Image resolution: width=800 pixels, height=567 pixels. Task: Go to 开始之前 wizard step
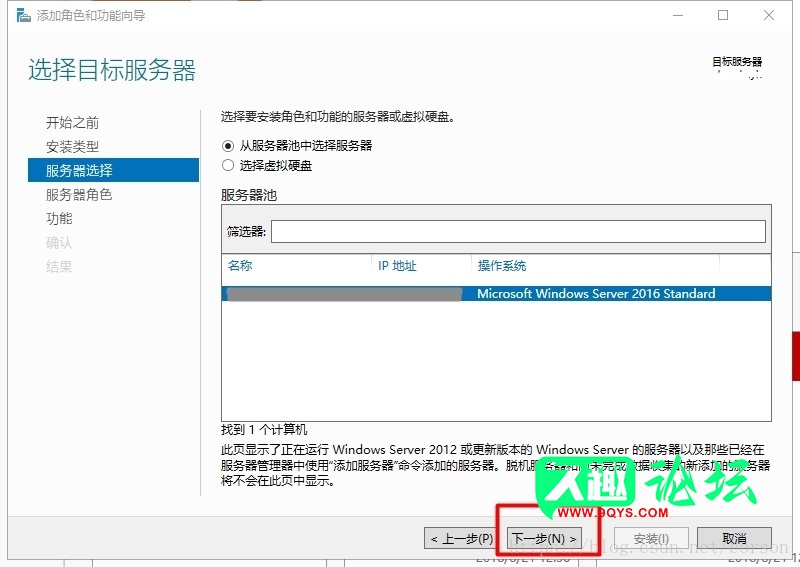pos(72,122)
